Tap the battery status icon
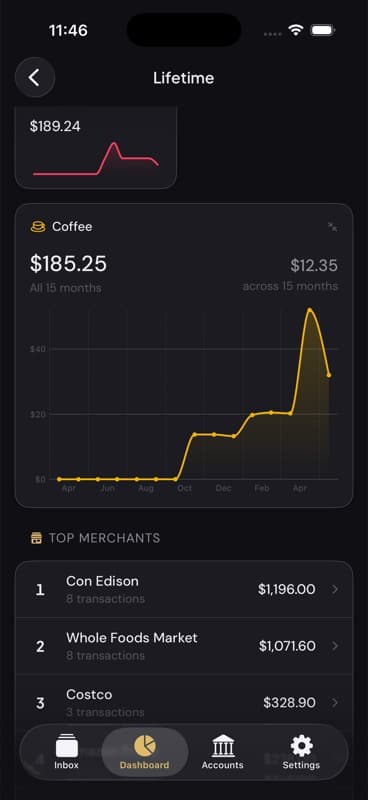 [x=323, y=30]
